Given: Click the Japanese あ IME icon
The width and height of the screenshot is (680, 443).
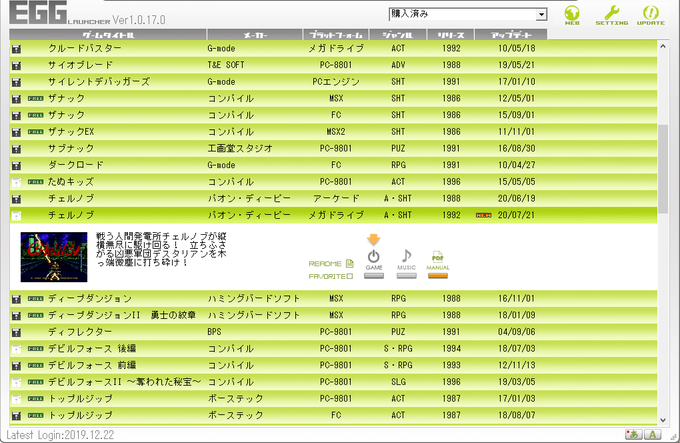Looking at the screenshot, I should [634, 434].
